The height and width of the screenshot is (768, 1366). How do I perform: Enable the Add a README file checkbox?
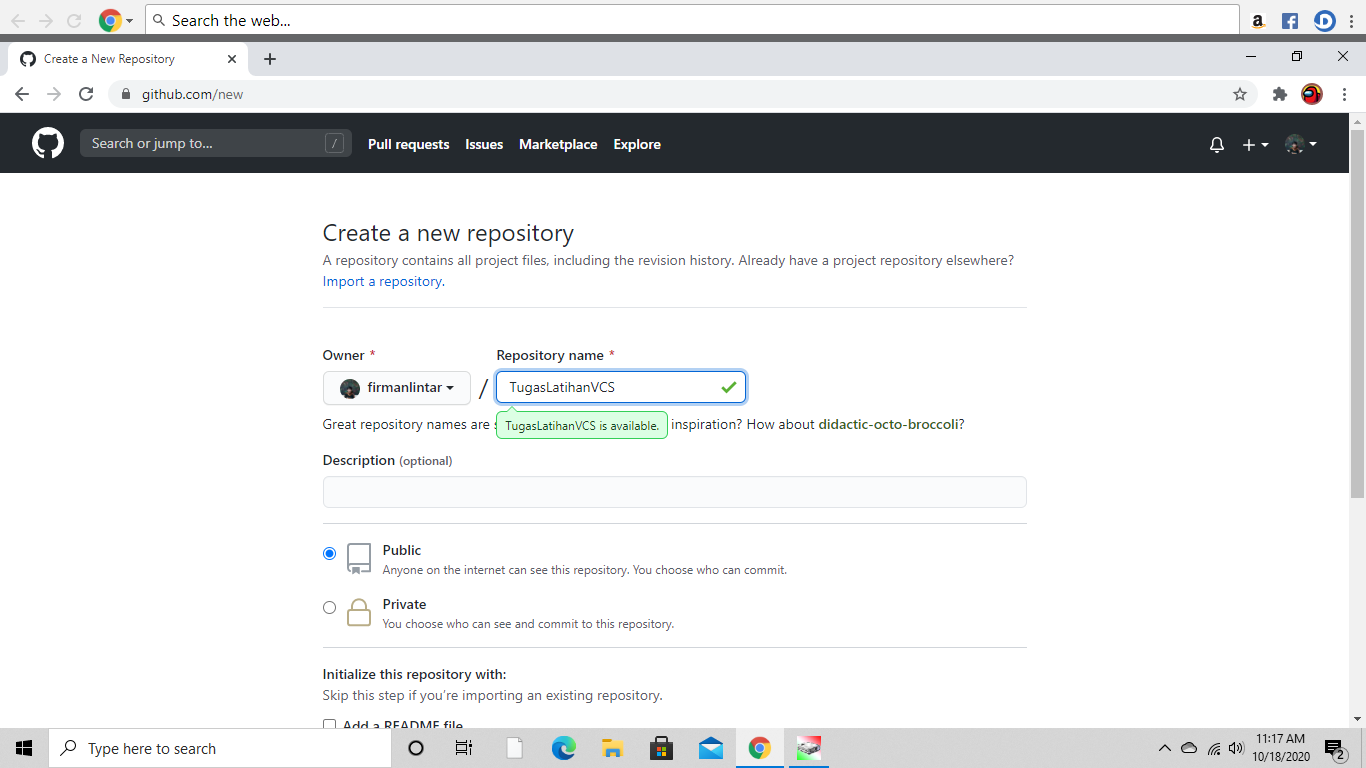pos(330,725)
